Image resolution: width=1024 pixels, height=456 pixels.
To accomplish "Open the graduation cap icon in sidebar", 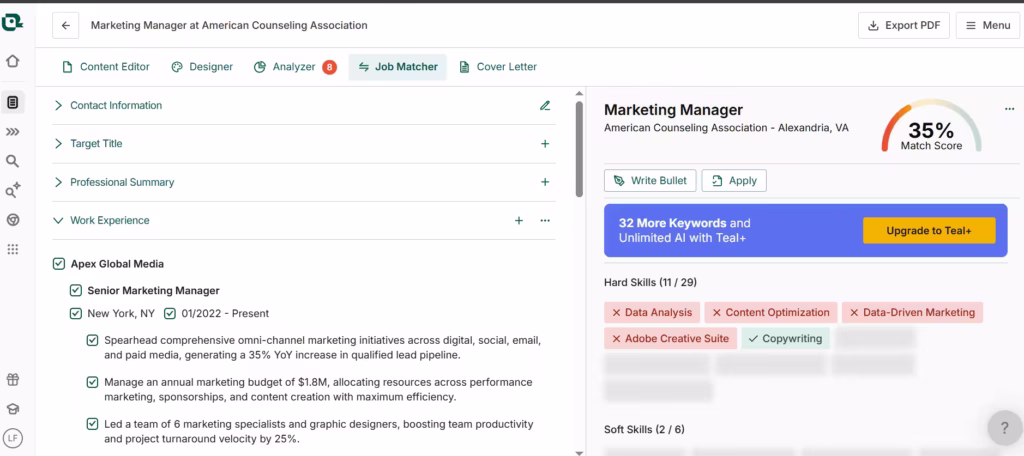I will point(12,409).
